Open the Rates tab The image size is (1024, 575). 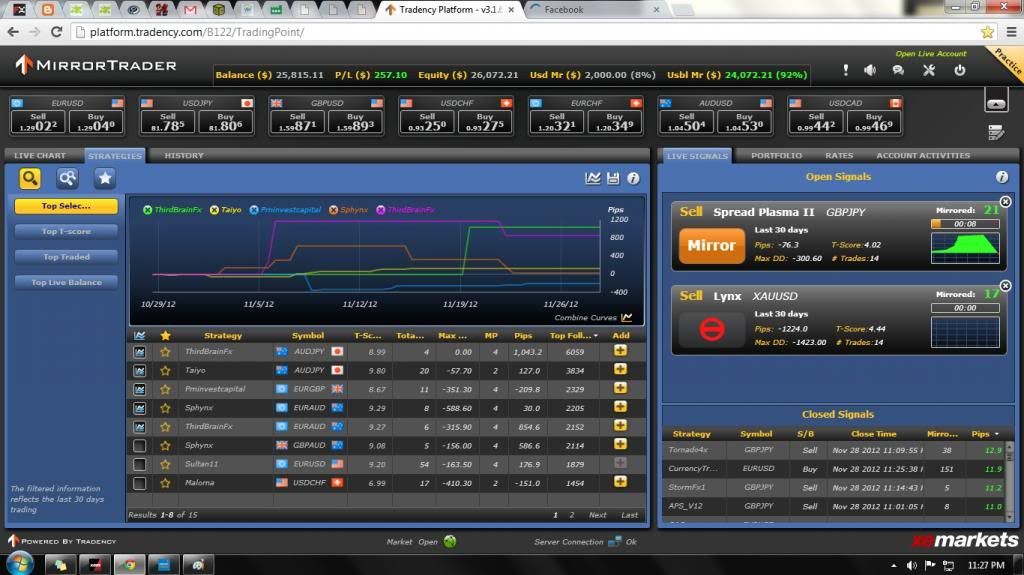point(839,156)
